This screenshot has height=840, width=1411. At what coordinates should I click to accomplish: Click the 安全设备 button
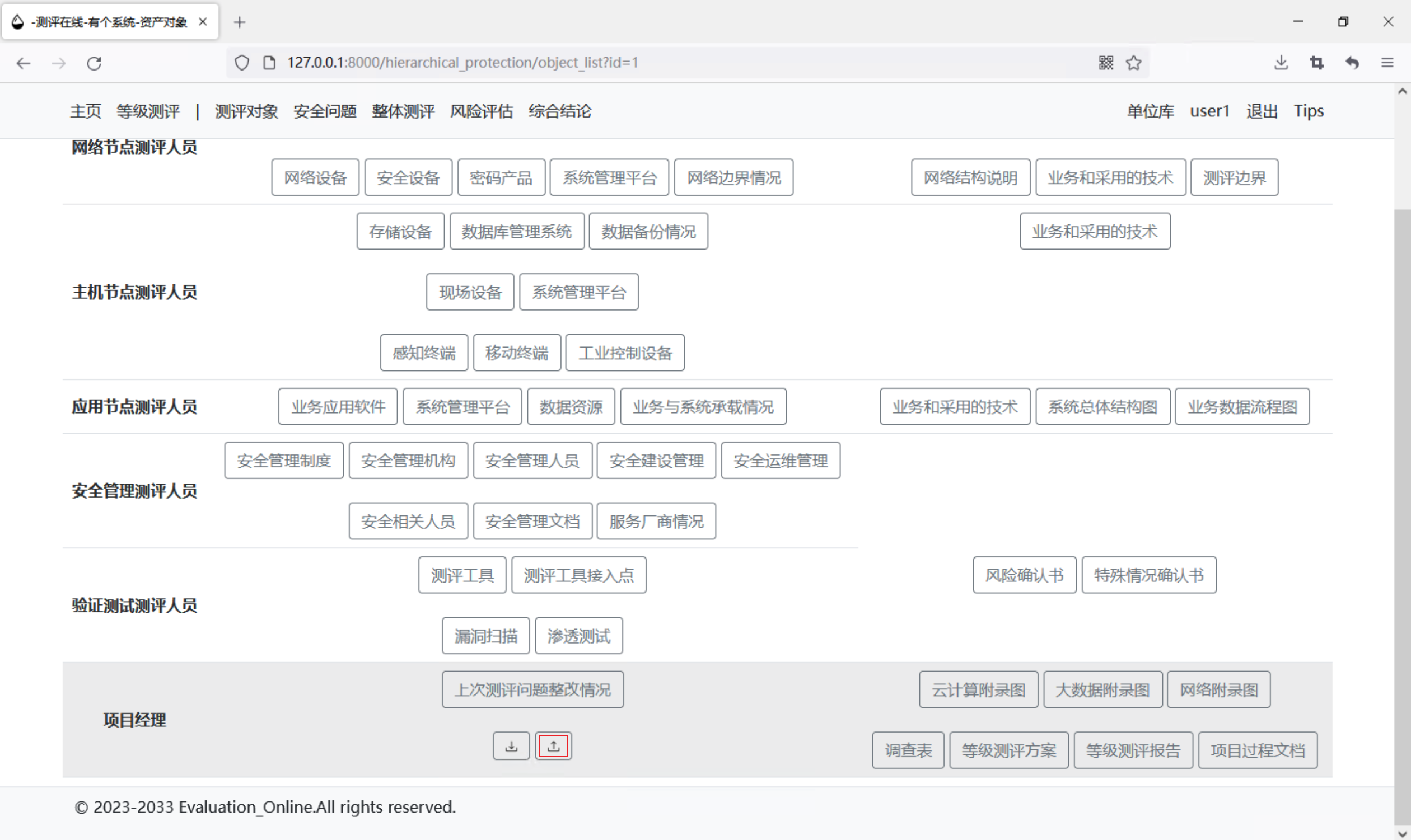(408, 178)
